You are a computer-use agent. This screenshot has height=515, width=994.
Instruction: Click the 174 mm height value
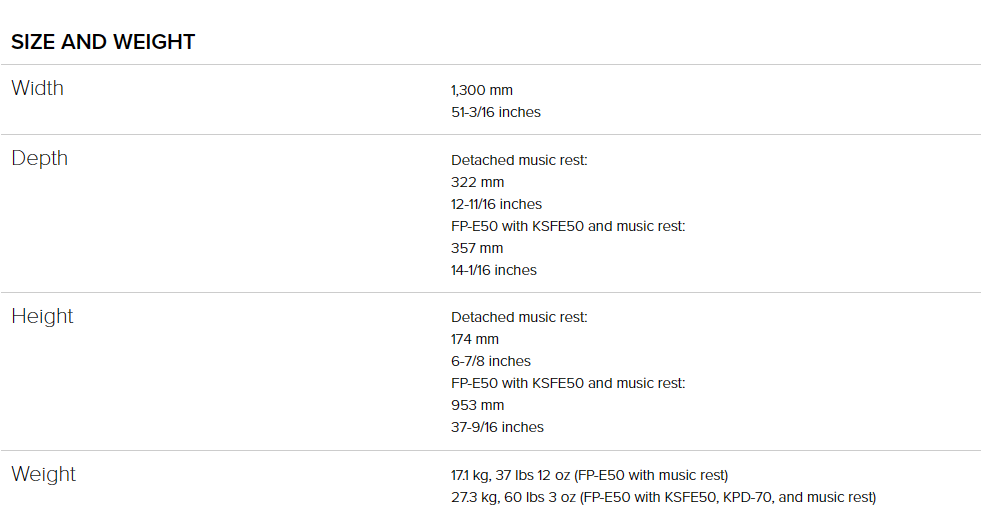[475, 339]
